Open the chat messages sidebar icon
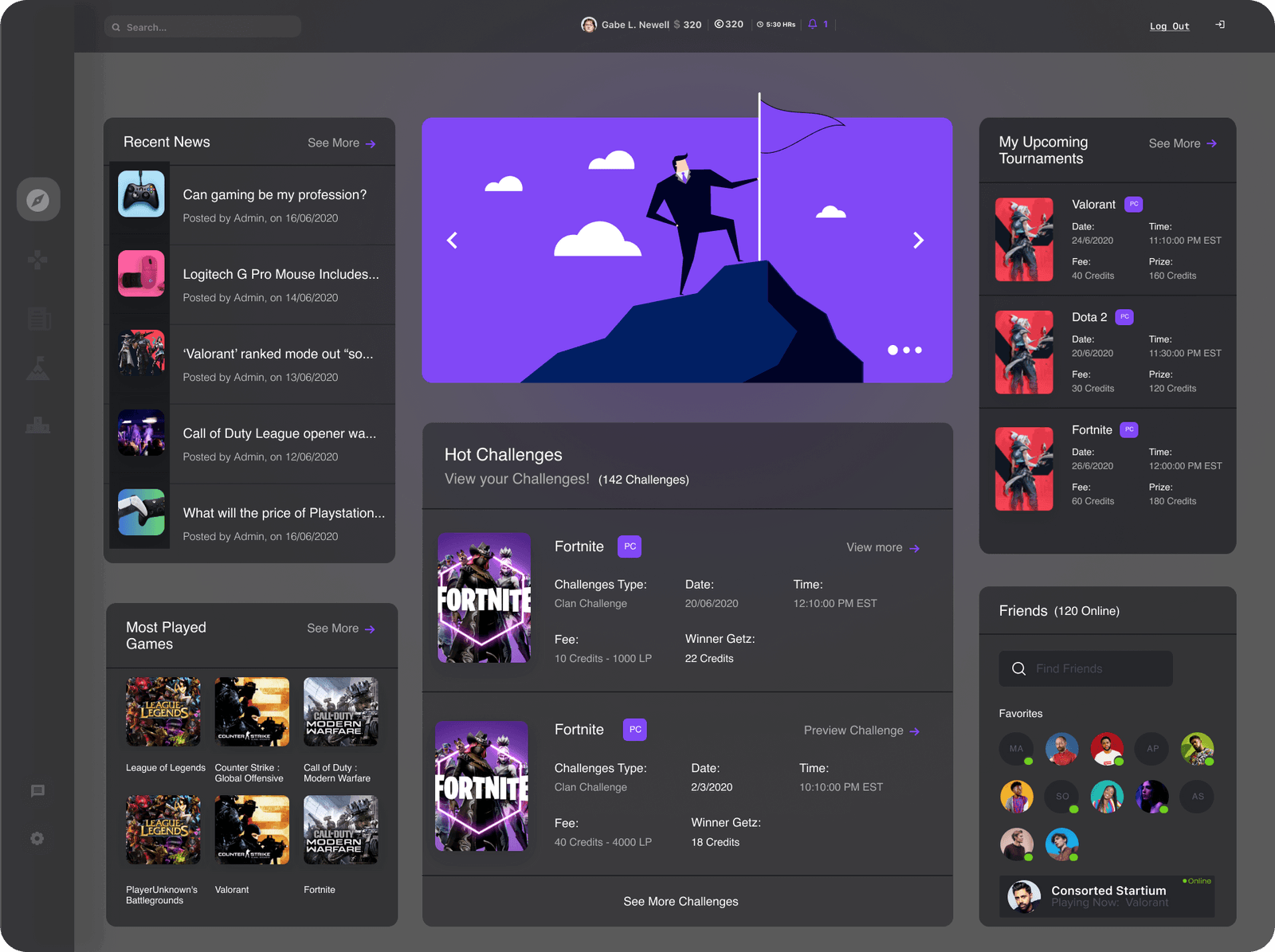 (37, 790)
